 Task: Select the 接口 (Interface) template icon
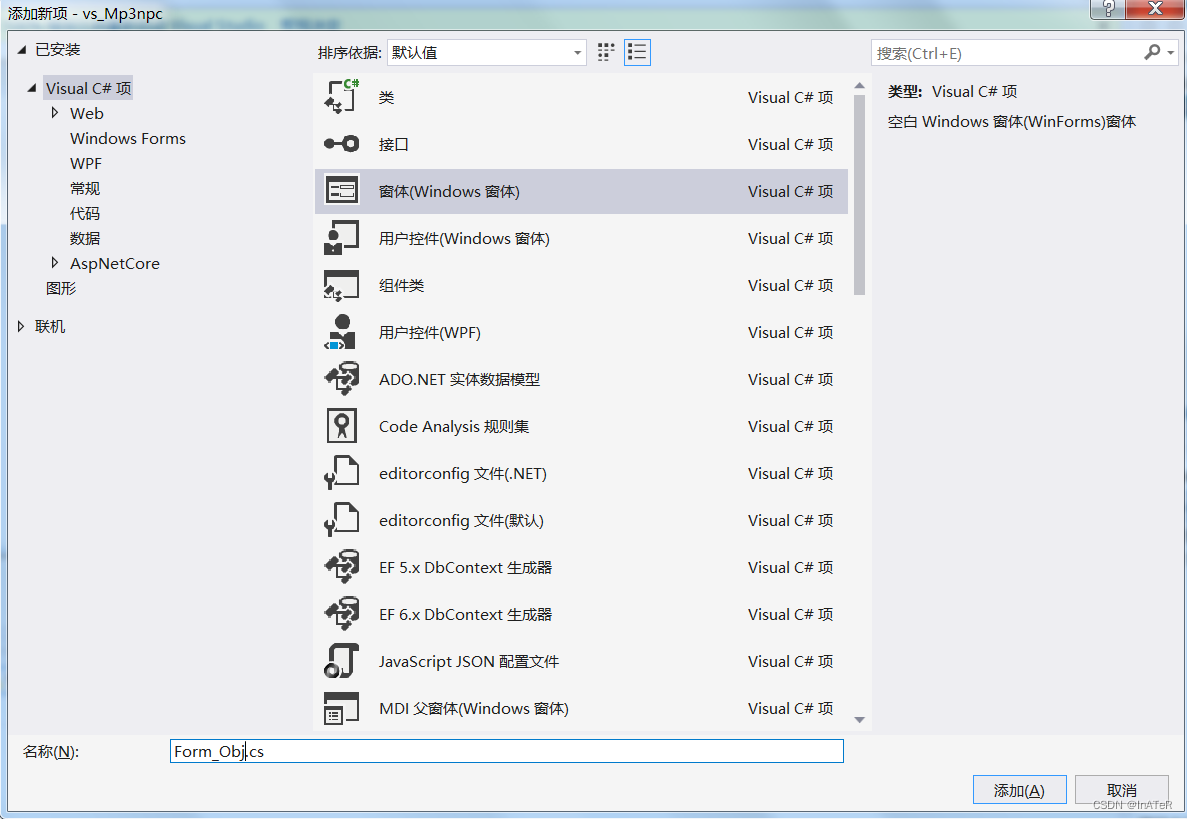tap(342, 144)
